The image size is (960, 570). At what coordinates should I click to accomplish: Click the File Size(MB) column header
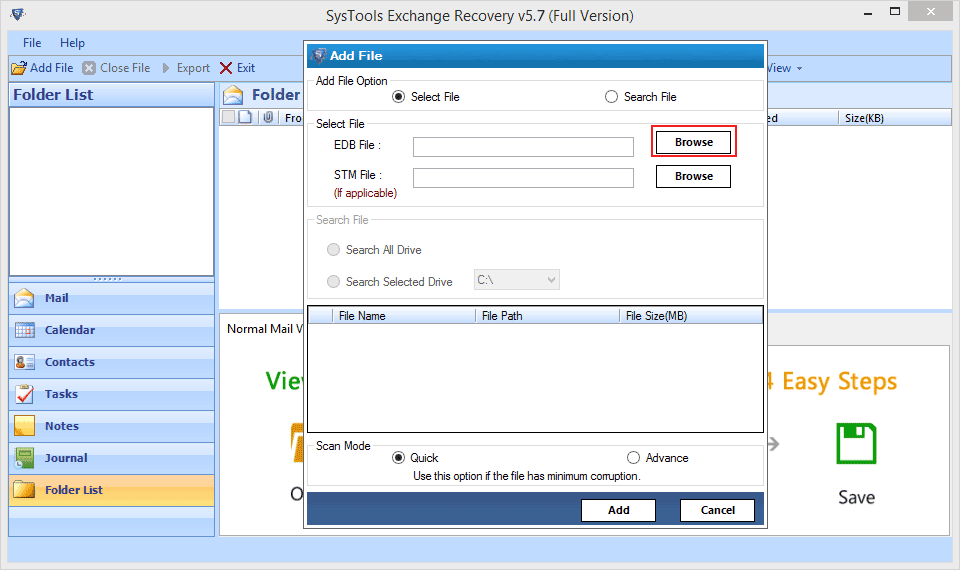coord(691,316)
